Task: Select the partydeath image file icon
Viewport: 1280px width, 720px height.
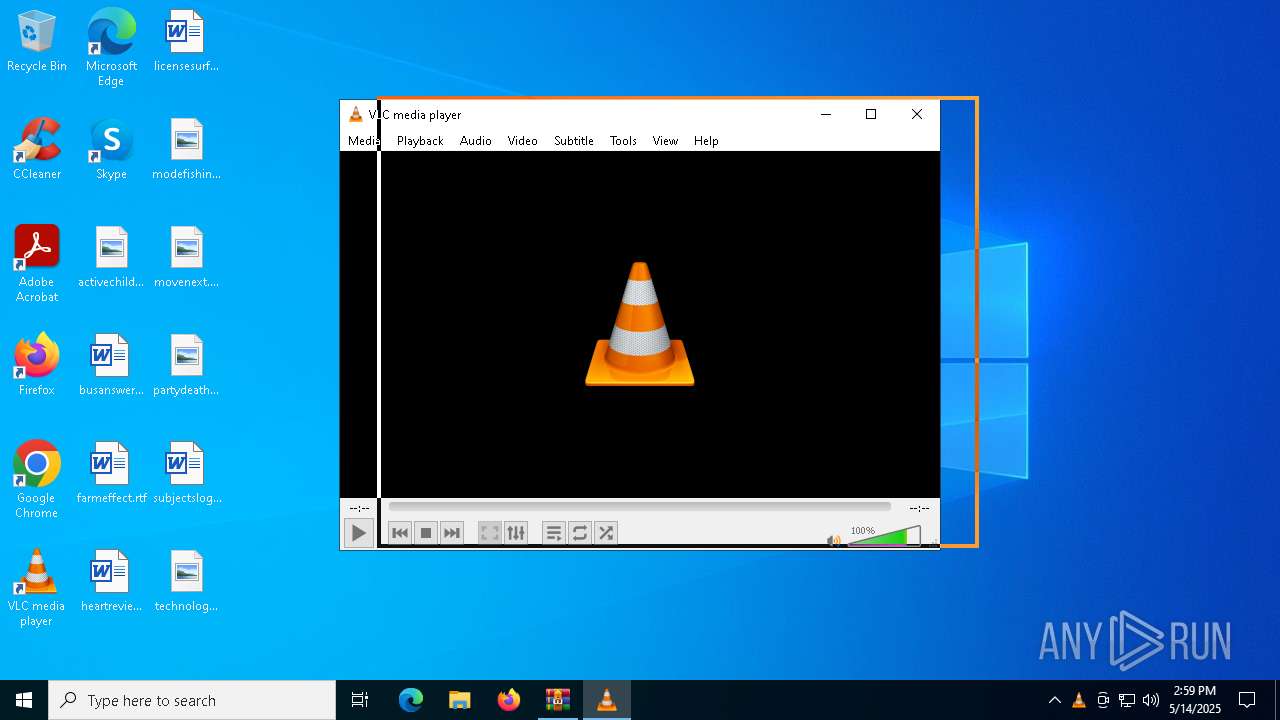Action: (186, 365)
